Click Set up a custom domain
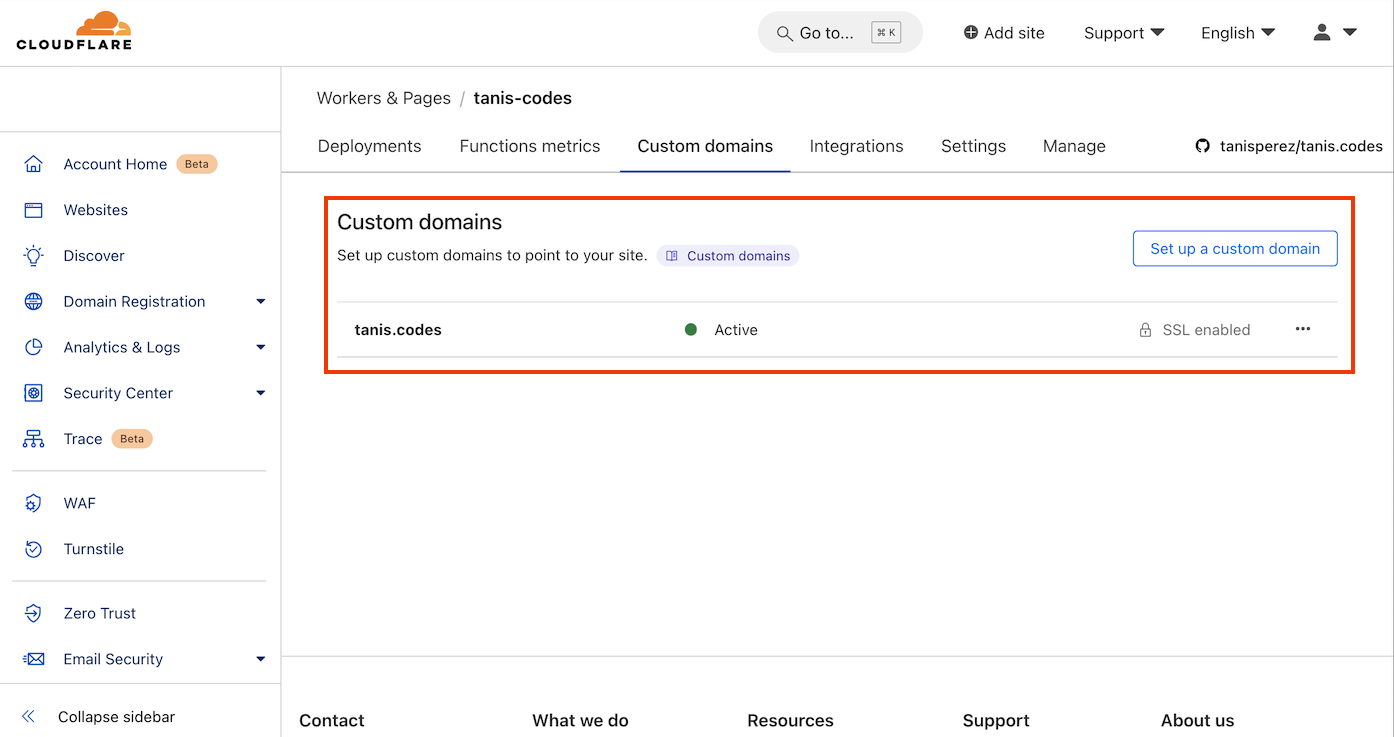Viewport: 1394px width, 737px height. click(x=1234, y=248)
